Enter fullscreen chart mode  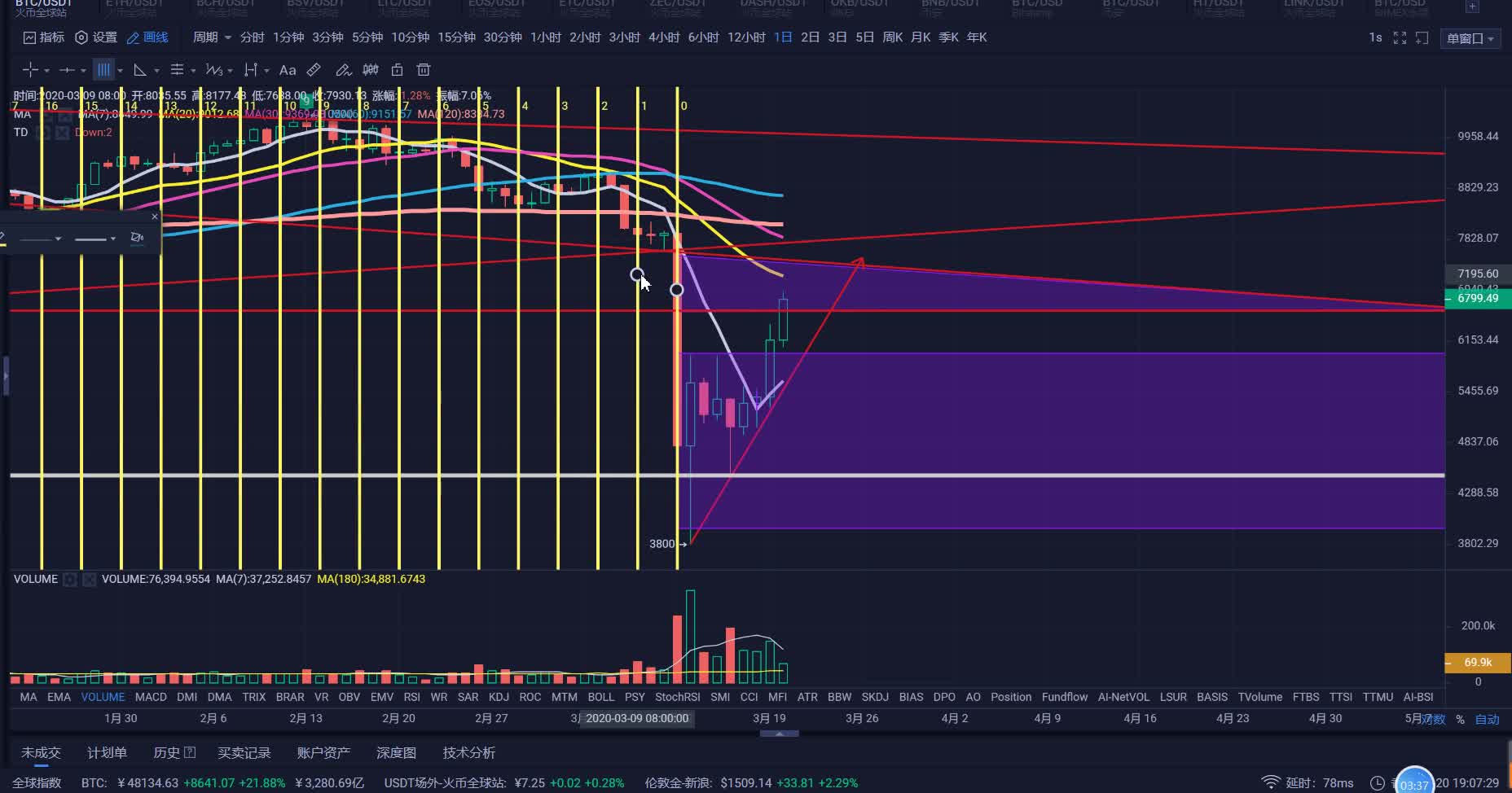(1400, 38)
